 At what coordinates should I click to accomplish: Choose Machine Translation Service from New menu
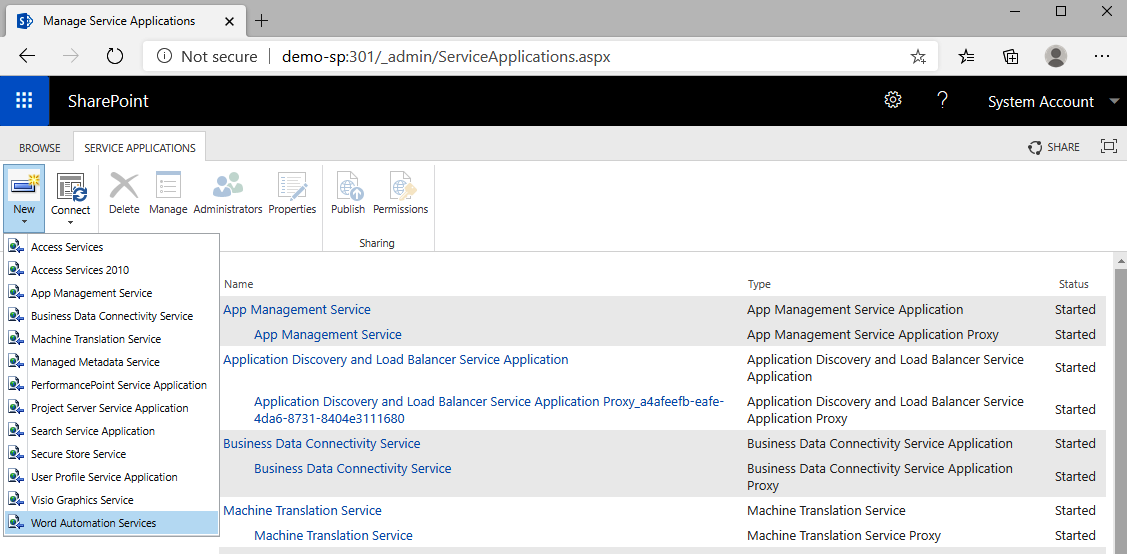pyautogui.click(x=111, y=339)
